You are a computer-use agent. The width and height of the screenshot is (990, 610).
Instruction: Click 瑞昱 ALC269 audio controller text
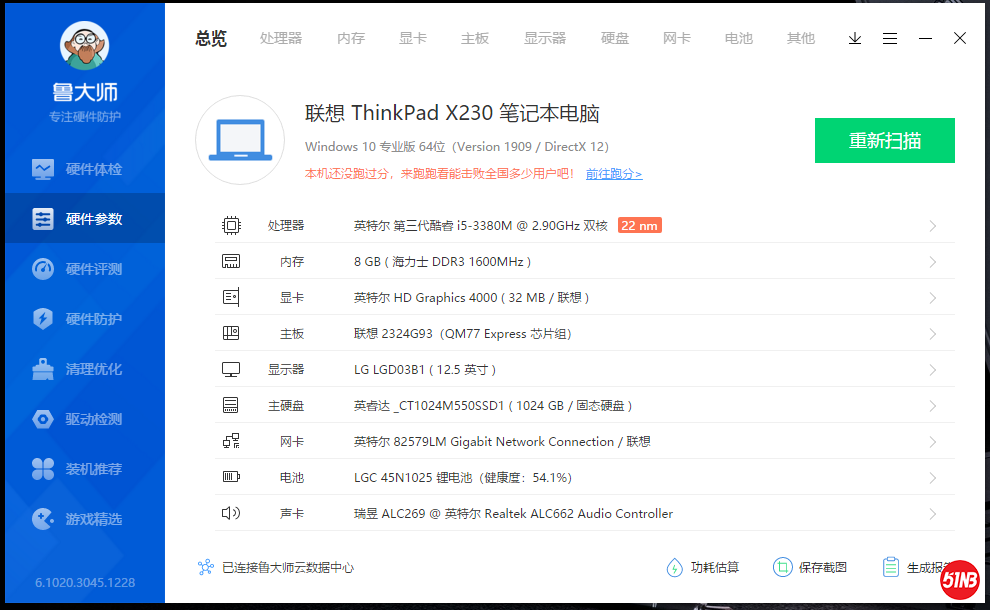click(x=513, y=513)
